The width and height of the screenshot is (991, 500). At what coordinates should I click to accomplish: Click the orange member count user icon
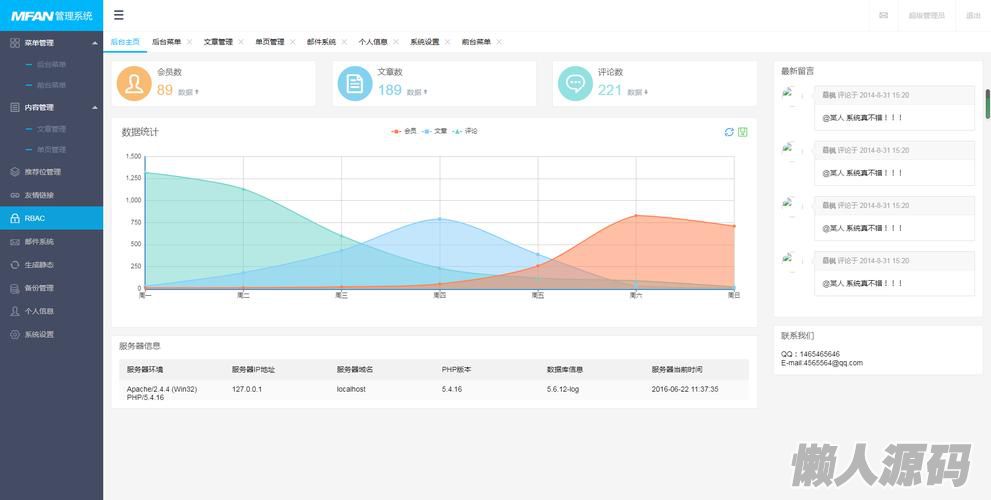tap(134, 84)
